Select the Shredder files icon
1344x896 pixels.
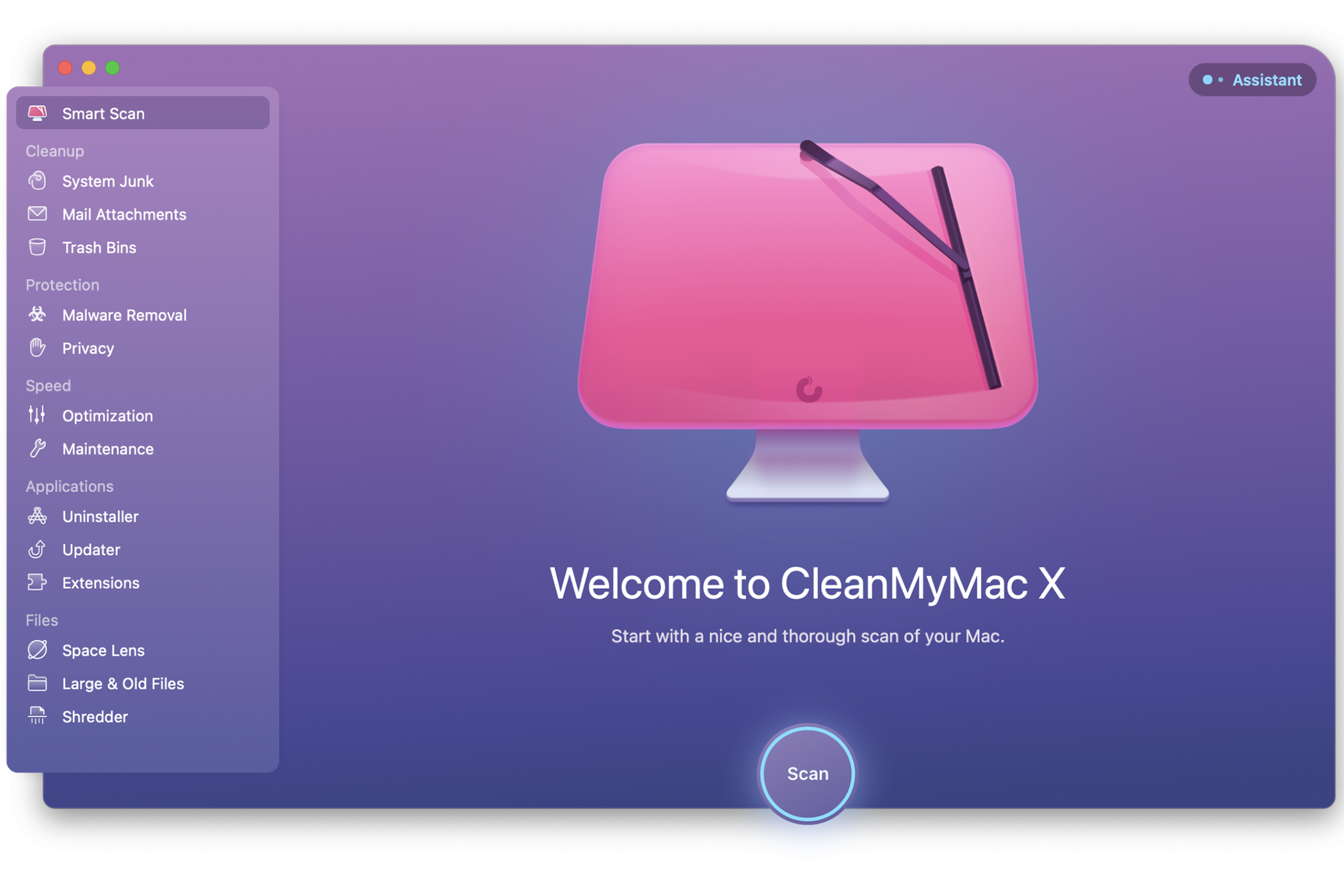[x=37, y=716]
